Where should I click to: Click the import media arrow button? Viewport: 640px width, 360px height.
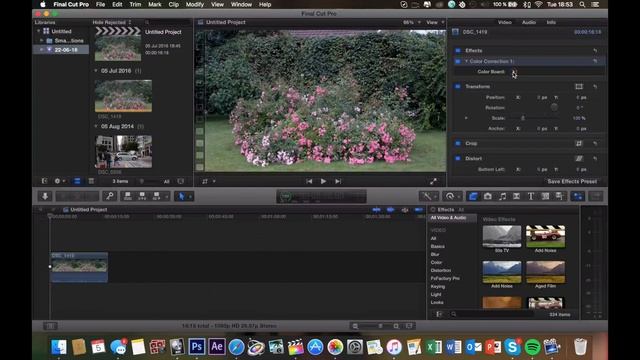coord(45,196)
